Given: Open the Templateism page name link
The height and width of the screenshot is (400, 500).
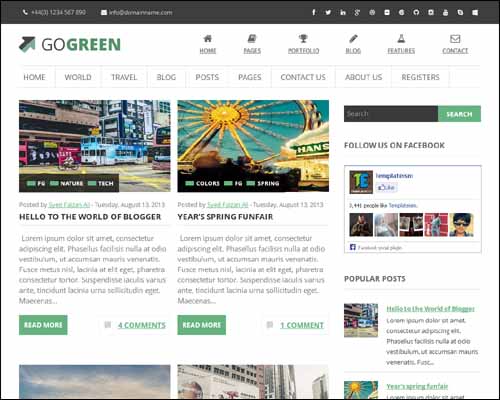Looking at the screenshot, I should 394,176.
